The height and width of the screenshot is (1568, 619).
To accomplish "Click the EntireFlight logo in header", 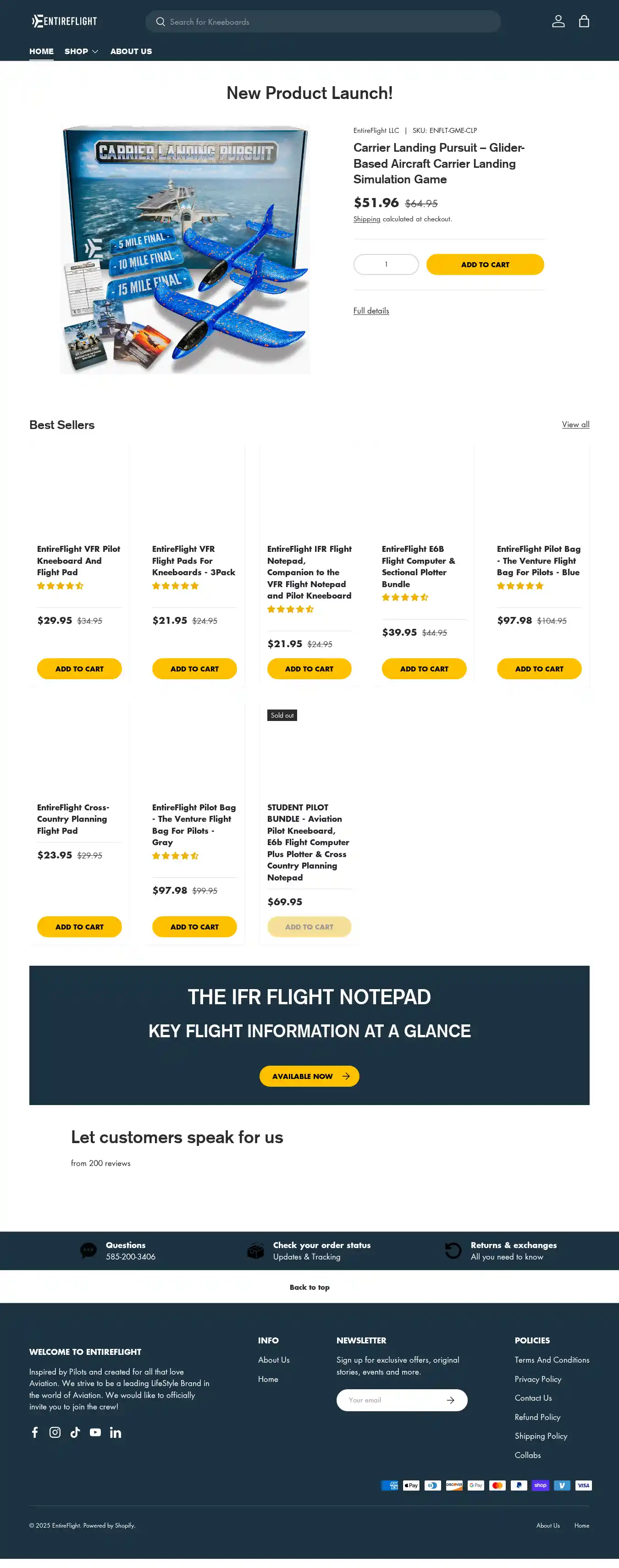I will (65, 21).
